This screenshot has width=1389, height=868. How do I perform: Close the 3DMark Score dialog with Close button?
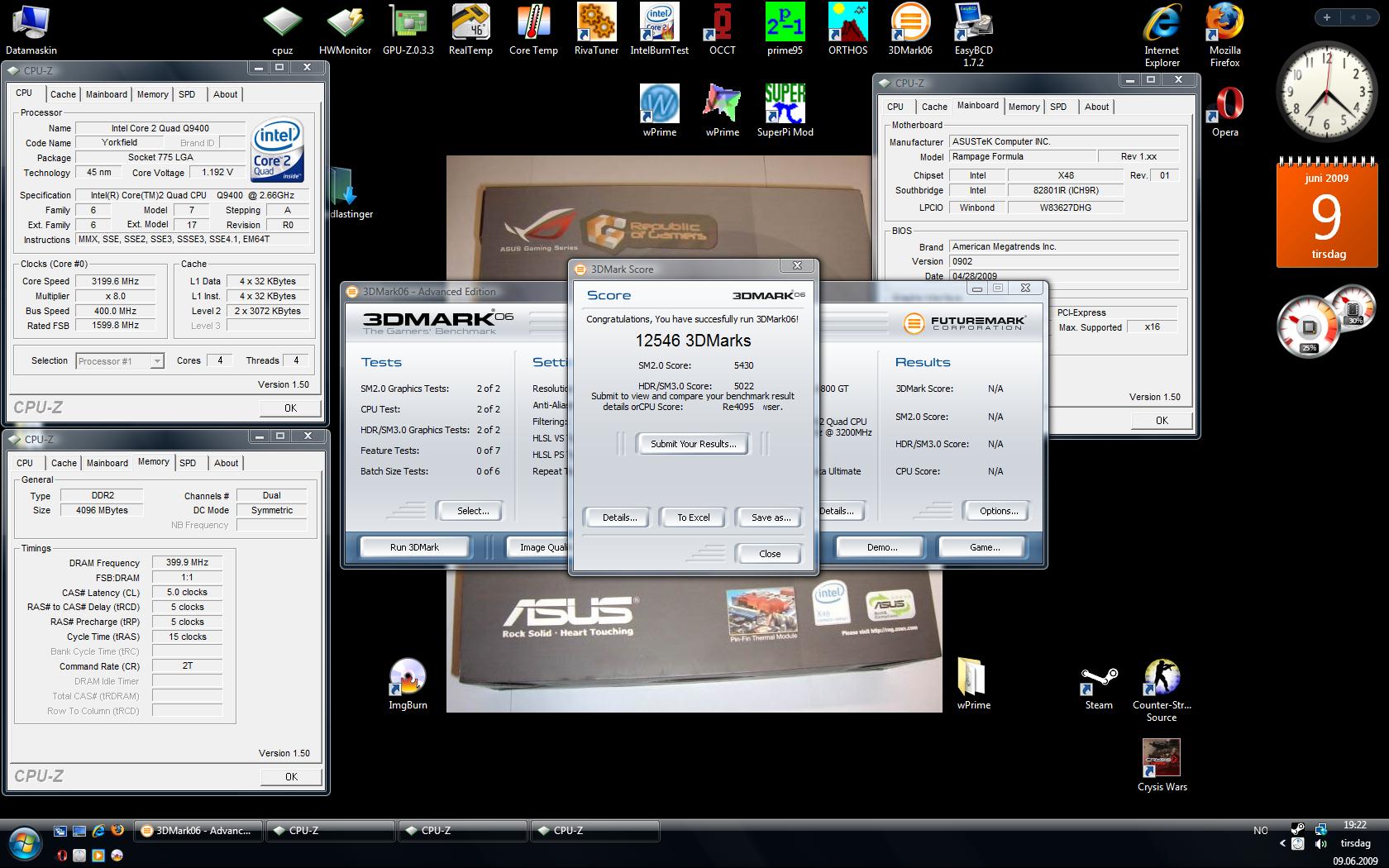click(770, 554)
